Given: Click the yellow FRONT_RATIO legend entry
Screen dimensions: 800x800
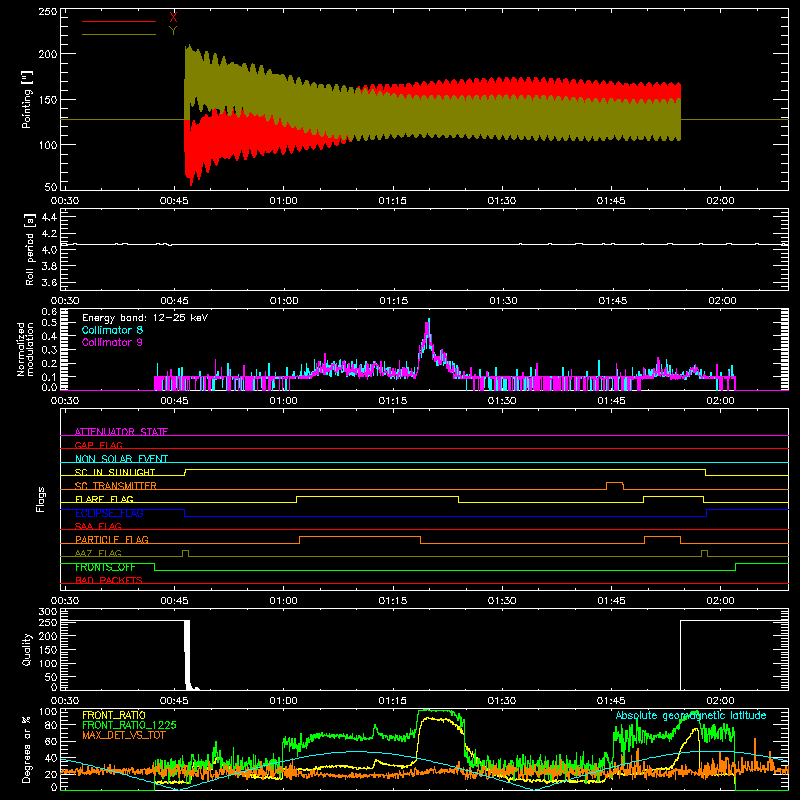Looking at the screenshot, I should (114, 715).
